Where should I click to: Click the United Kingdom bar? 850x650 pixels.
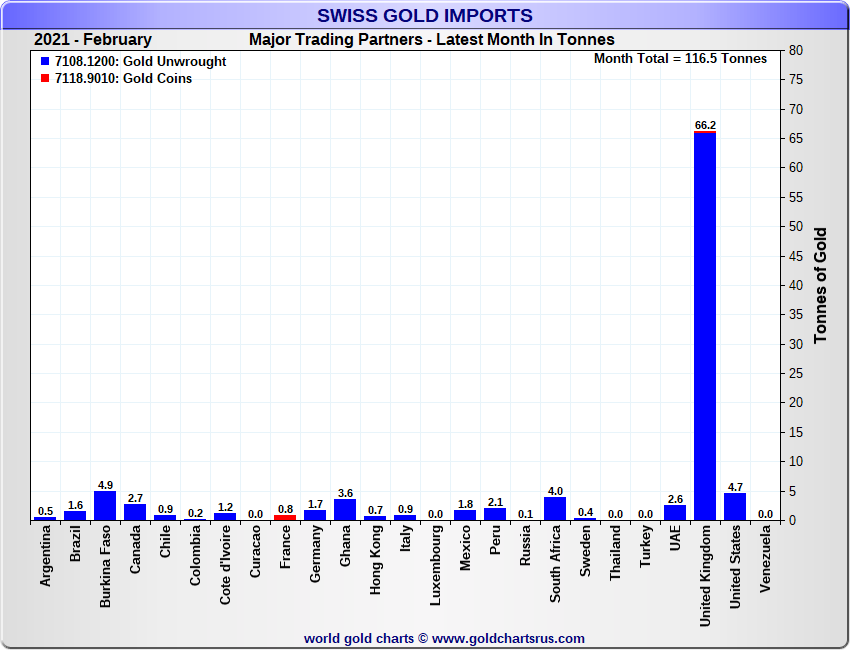point(705,325)
